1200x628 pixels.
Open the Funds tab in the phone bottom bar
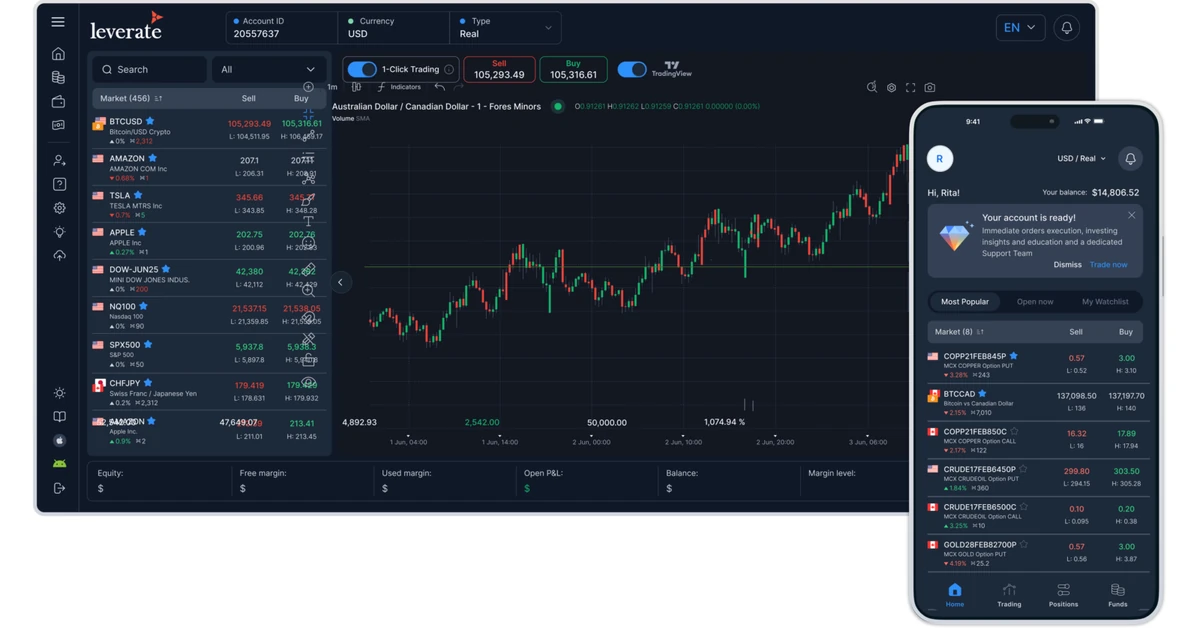[x=1118, y=595]
